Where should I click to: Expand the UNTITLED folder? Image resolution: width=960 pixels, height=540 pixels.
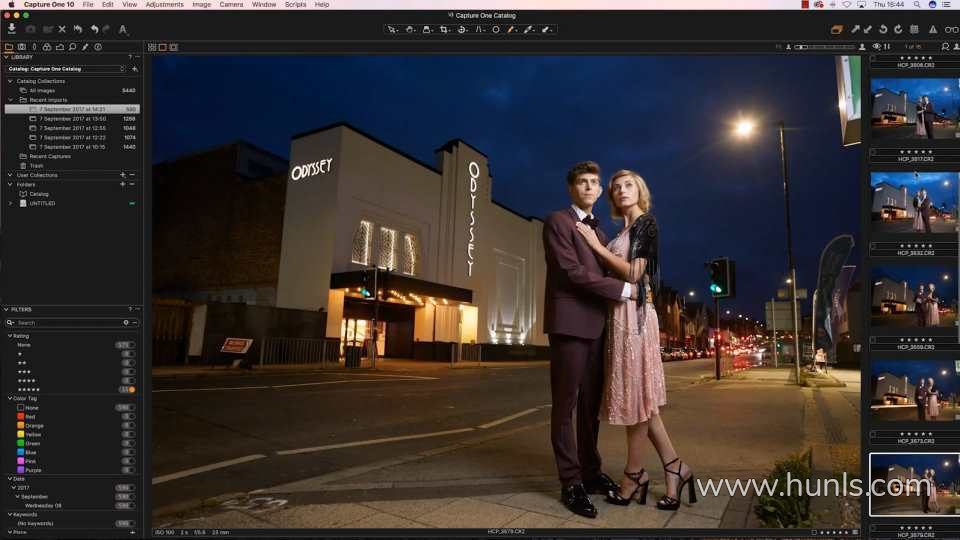point(10,203)
